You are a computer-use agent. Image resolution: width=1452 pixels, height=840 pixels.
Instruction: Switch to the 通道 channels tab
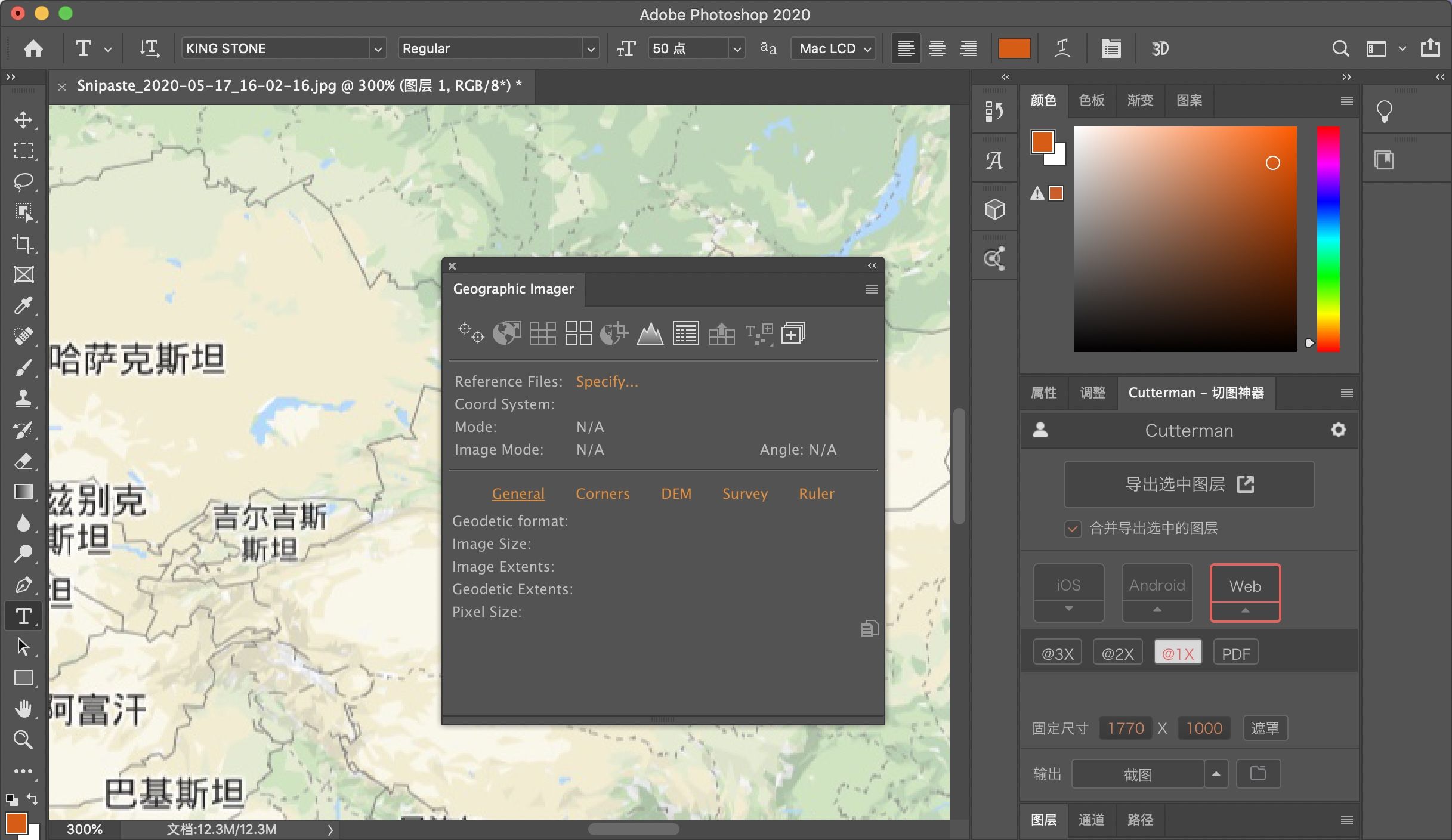point(1091,820)
